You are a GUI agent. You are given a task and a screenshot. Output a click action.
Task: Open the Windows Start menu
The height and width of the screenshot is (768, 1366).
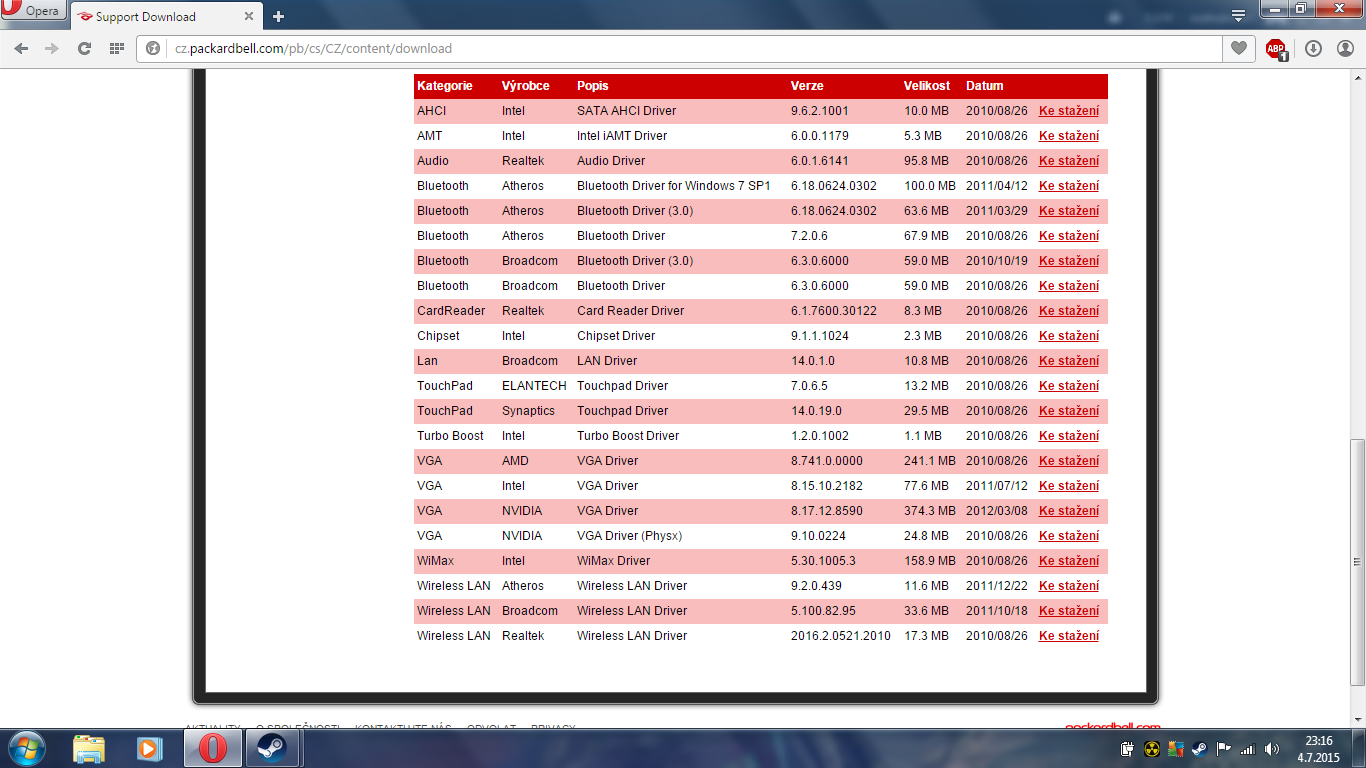(x=27, y=748)
